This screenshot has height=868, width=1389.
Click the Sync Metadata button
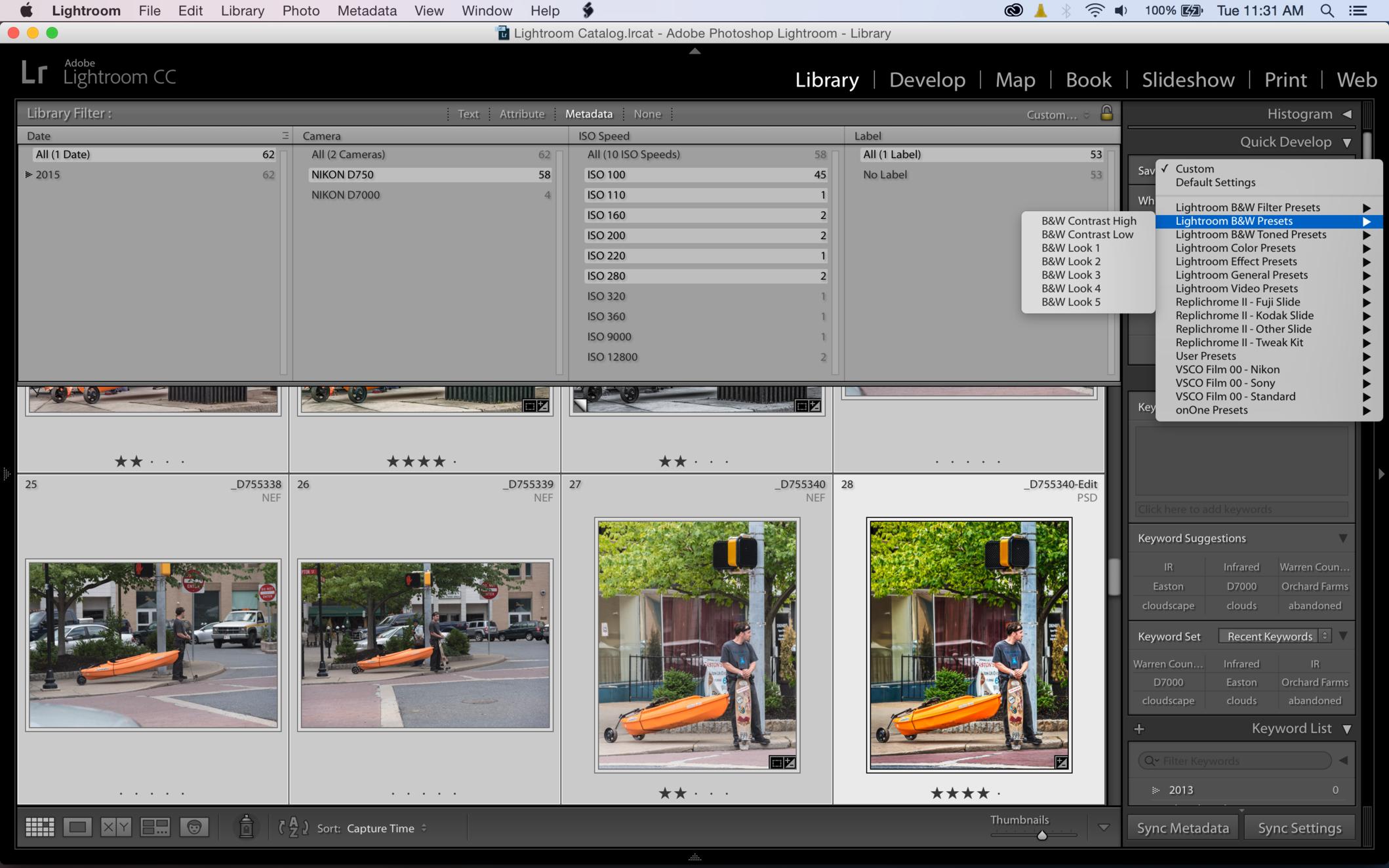(x=1182, y=828)
